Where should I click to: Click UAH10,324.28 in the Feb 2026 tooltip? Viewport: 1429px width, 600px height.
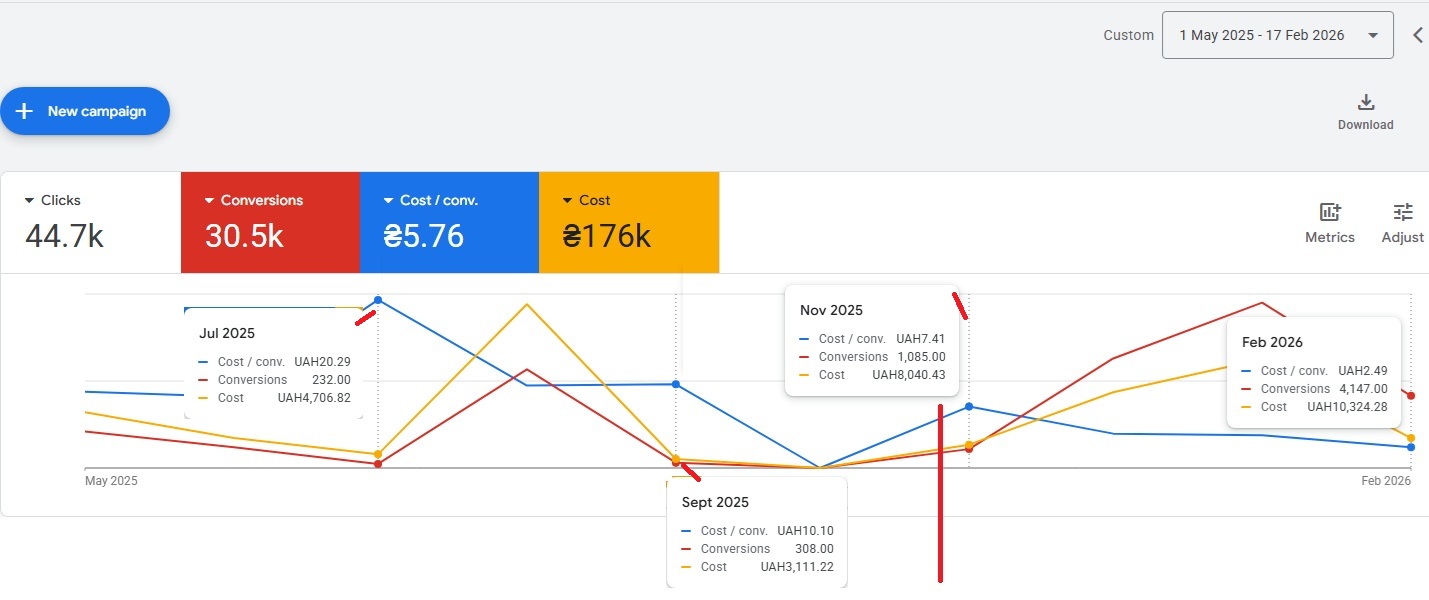pyautogui.click(x=1349, y=407)
